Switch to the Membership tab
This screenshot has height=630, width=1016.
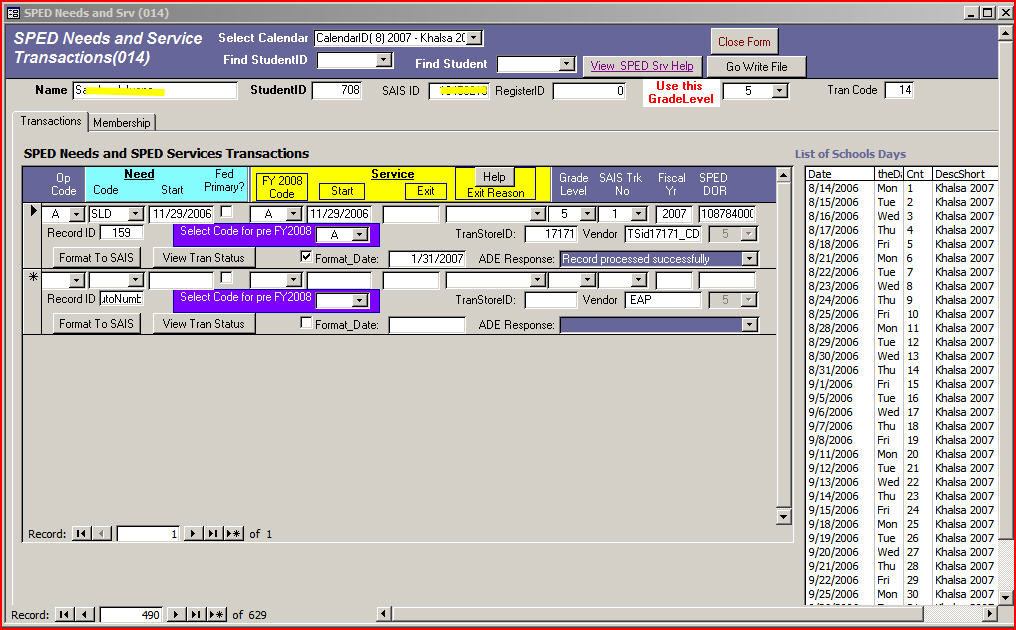pos(122,122)
